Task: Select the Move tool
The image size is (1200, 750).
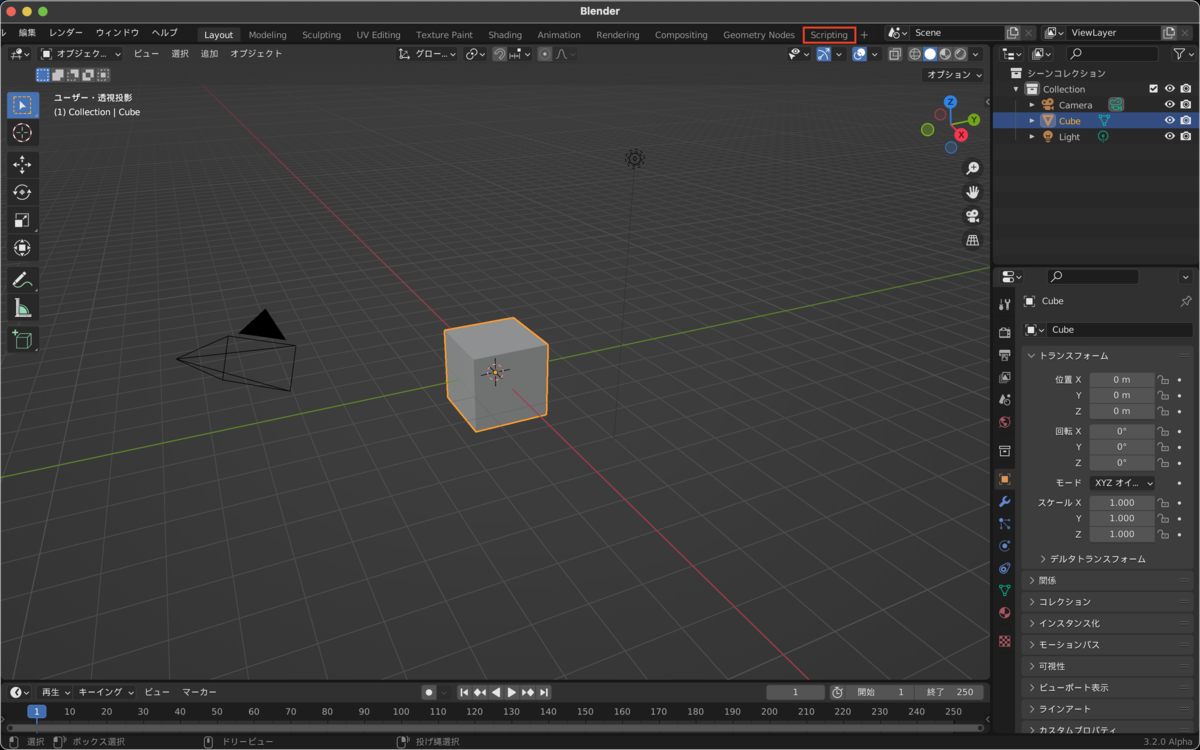Action: point(23,165)
